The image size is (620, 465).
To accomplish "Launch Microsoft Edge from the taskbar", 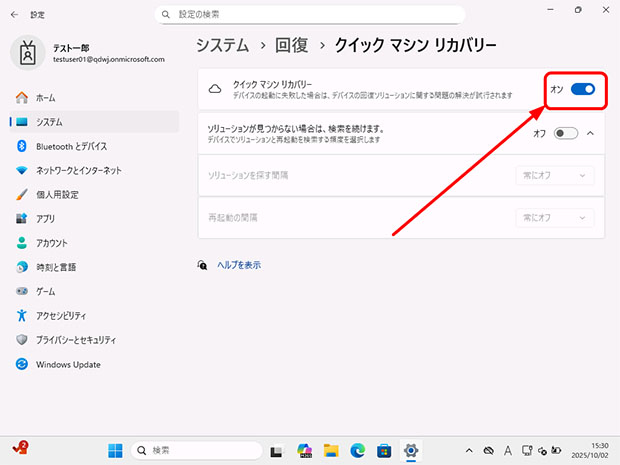I will pyautogui.click(x=357, y=450).
